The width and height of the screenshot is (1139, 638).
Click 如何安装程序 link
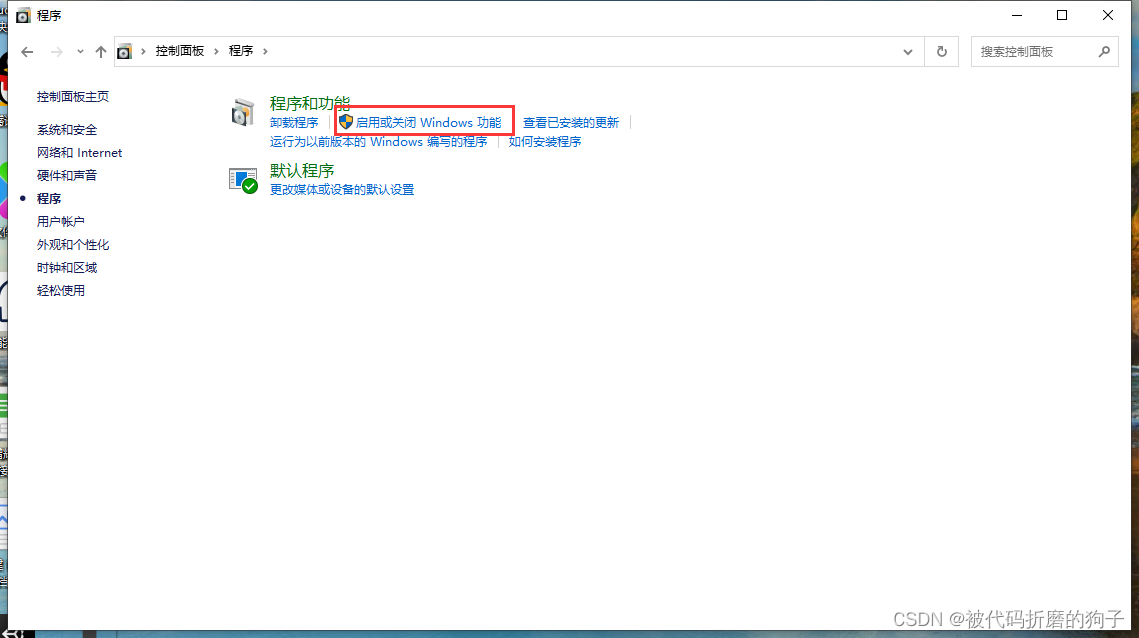(x=545, y=142)
